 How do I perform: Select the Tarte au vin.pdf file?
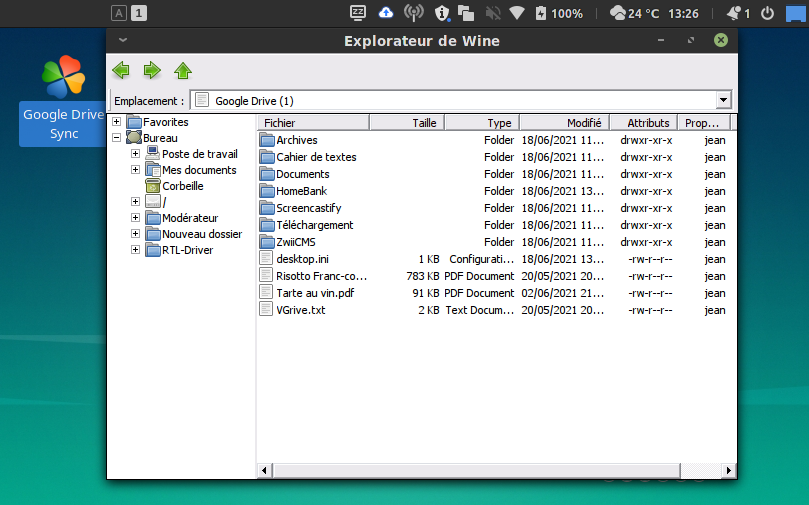314,293
